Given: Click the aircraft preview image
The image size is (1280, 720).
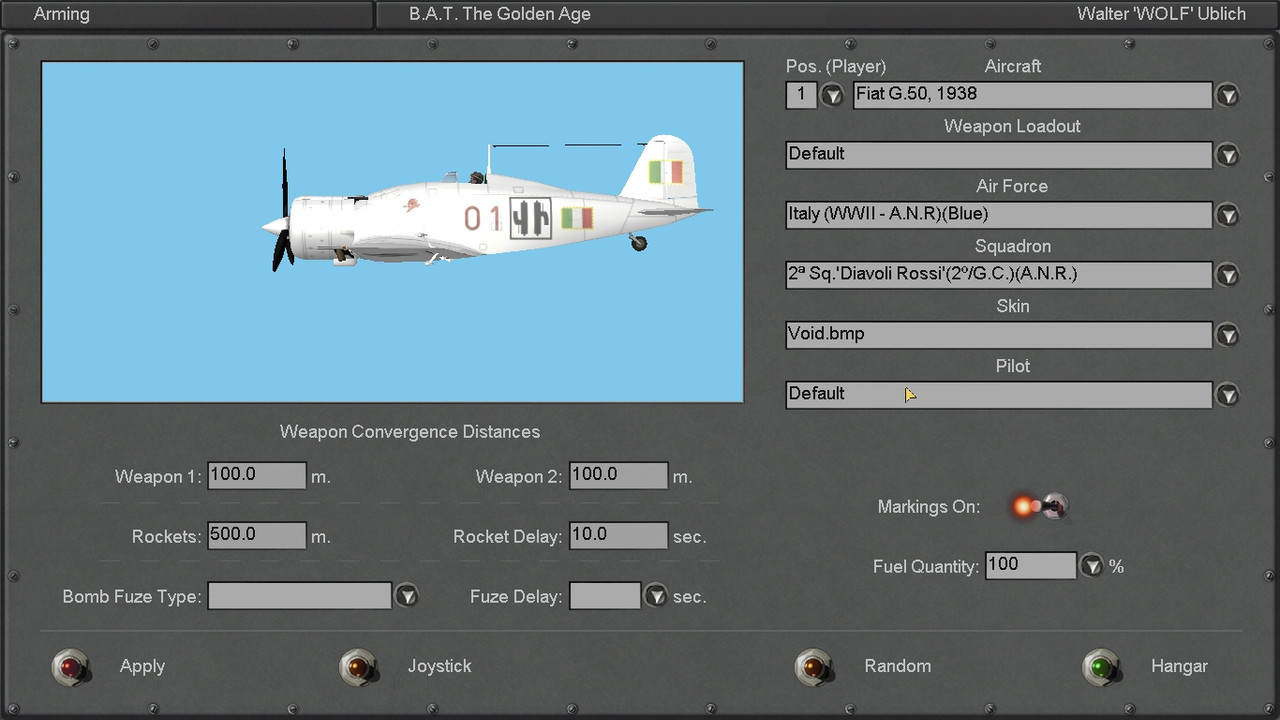Looking at the screenshot, I should pyautogui.click(x=392, y=232).
